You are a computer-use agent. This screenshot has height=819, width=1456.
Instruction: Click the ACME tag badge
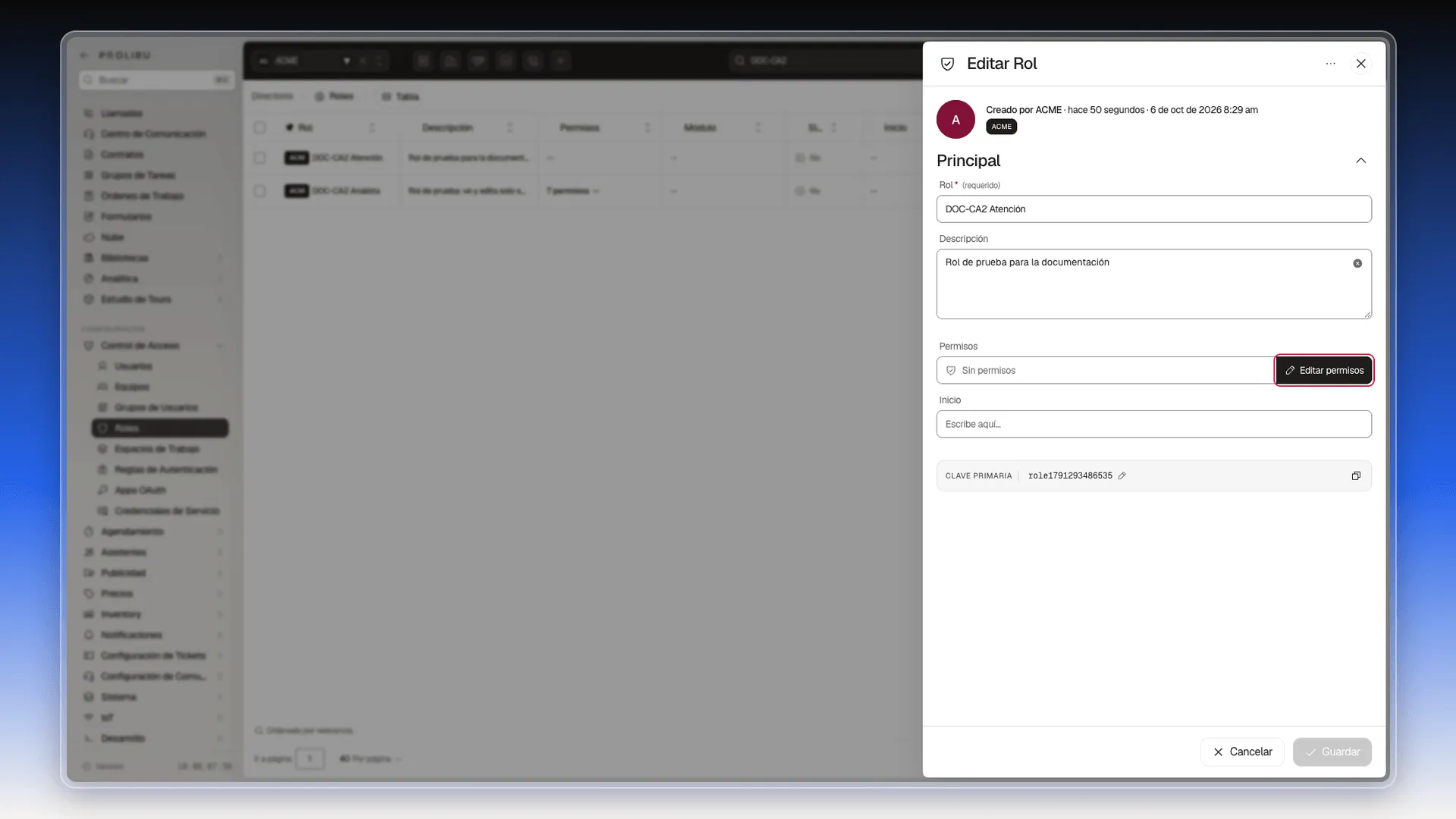click(x=1001, y=127)
